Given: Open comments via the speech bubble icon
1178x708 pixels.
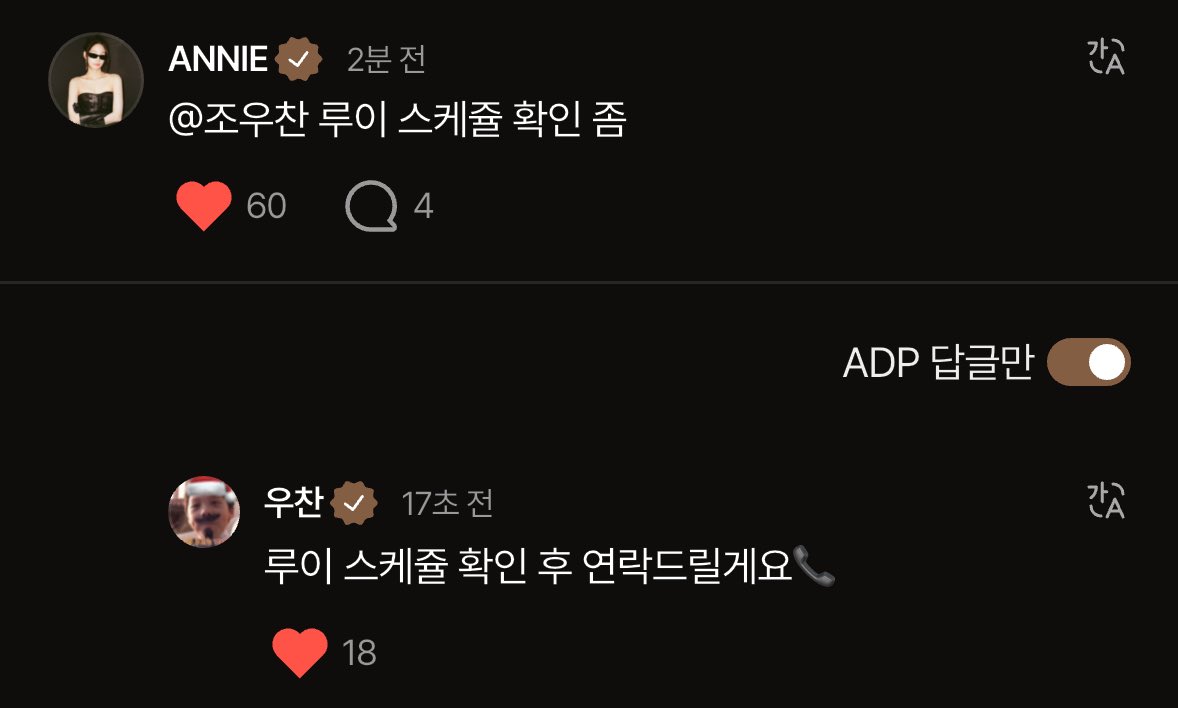Looking at the screenshot, I should (371, 205).
